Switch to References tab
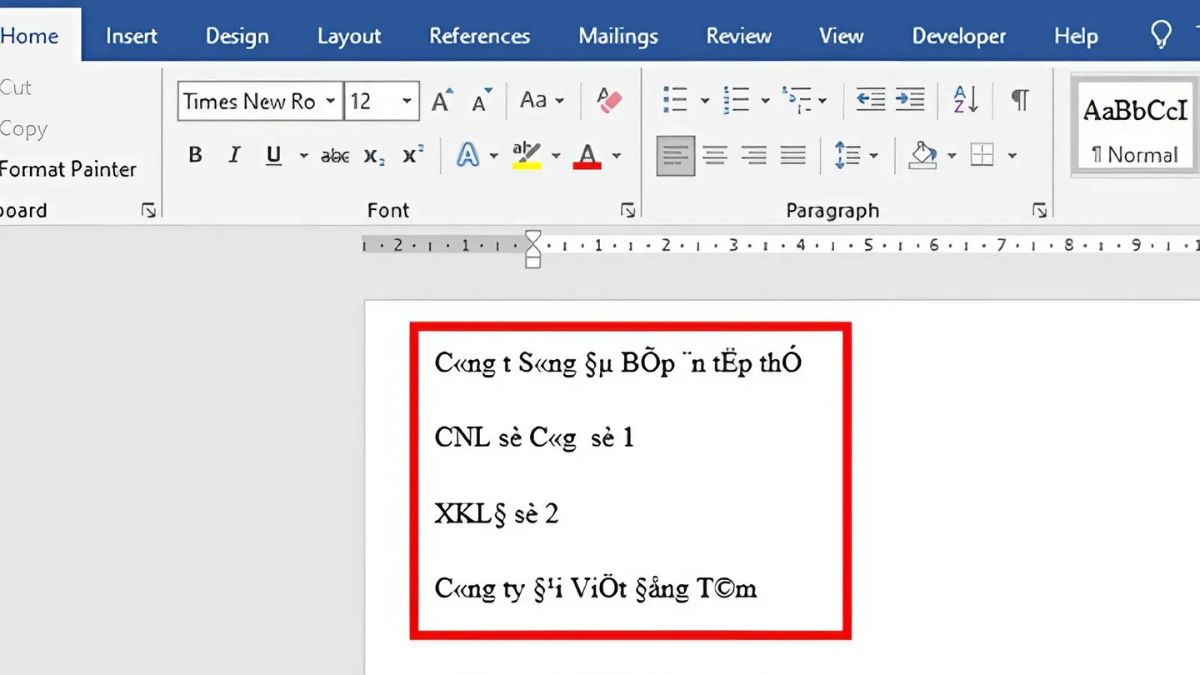Screen dimensions: 1200x675 [x=479, y=36]
